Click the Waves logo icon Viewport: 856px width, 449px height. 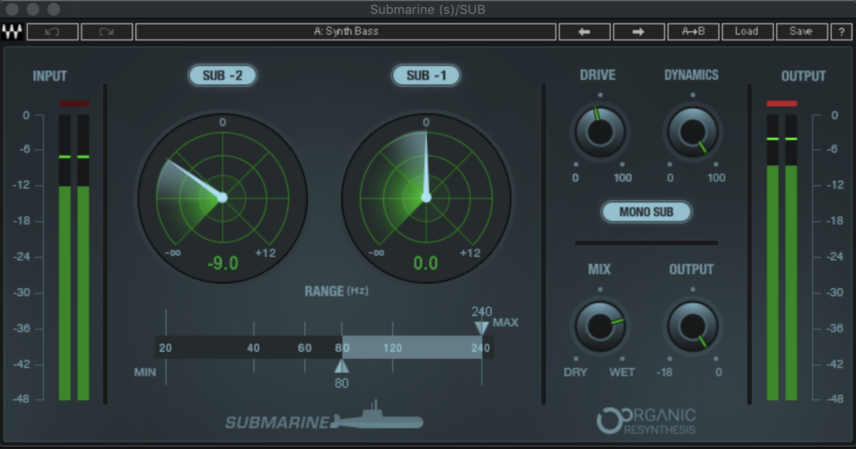pyautogui.click(x=11, y=32)
